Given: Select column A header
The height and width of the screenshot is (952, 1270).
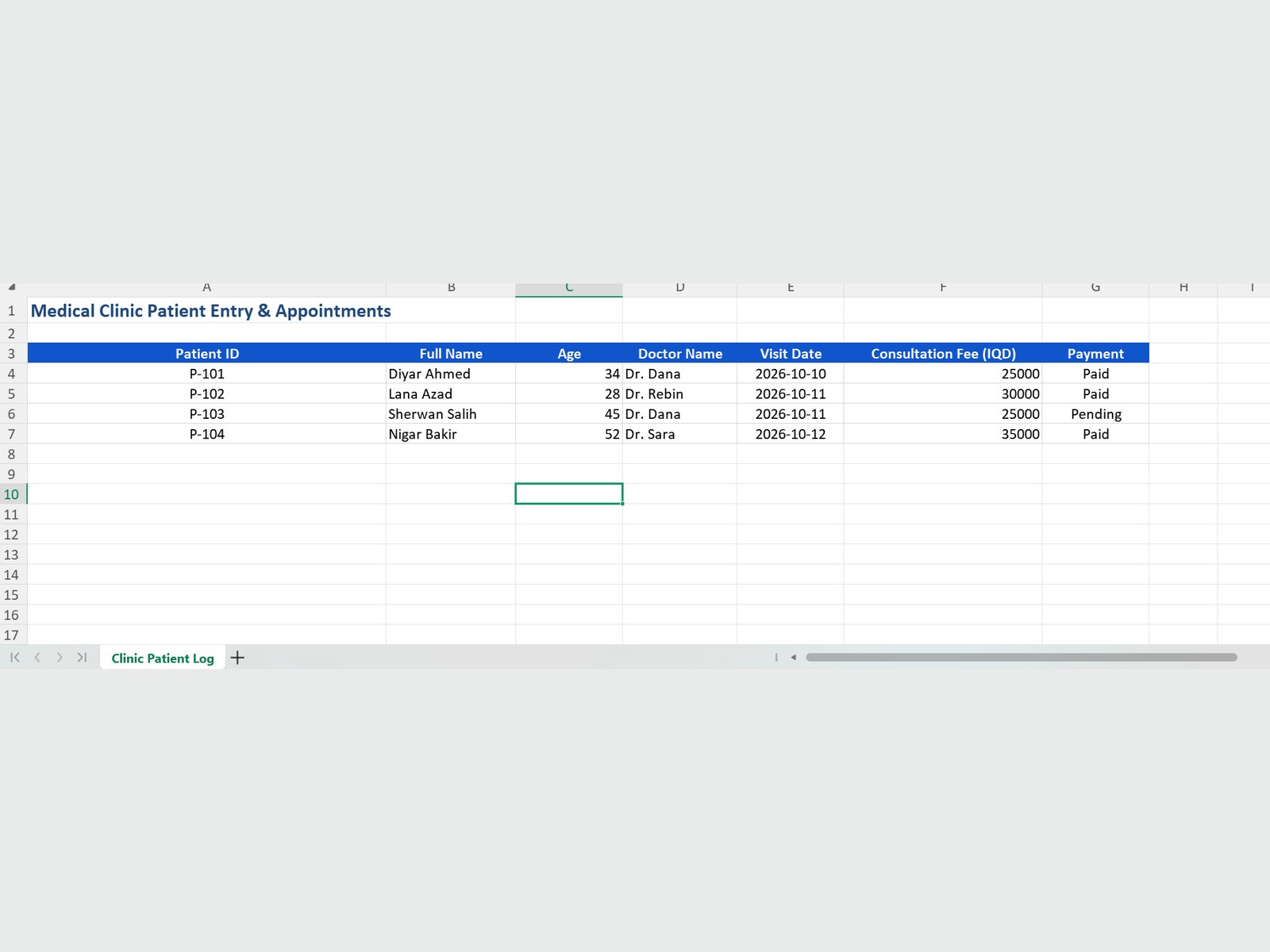Looking at the screenshot, I should 206,289.
